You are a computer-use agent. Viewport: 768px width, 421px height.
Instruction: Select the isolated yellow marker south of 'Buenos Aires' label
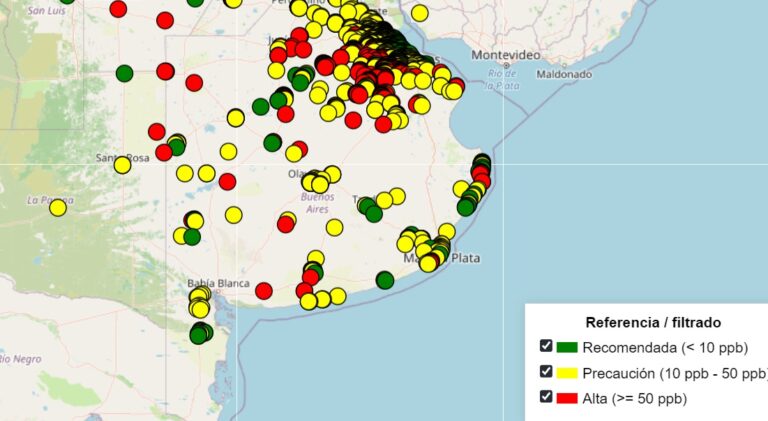tap(335, 227)
